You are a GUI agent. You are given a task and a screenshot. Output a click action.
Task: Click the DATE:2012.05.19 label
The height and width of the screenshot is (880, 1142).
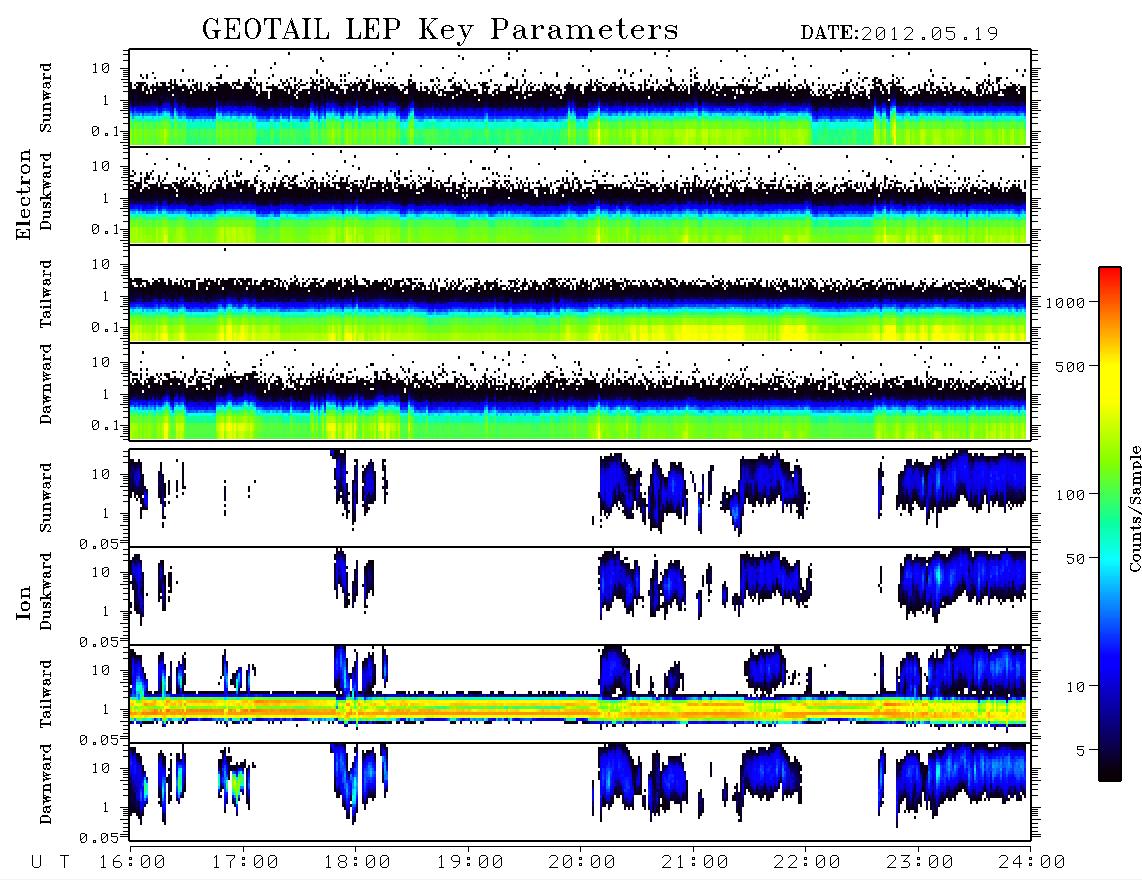click(x=899, y=34)
